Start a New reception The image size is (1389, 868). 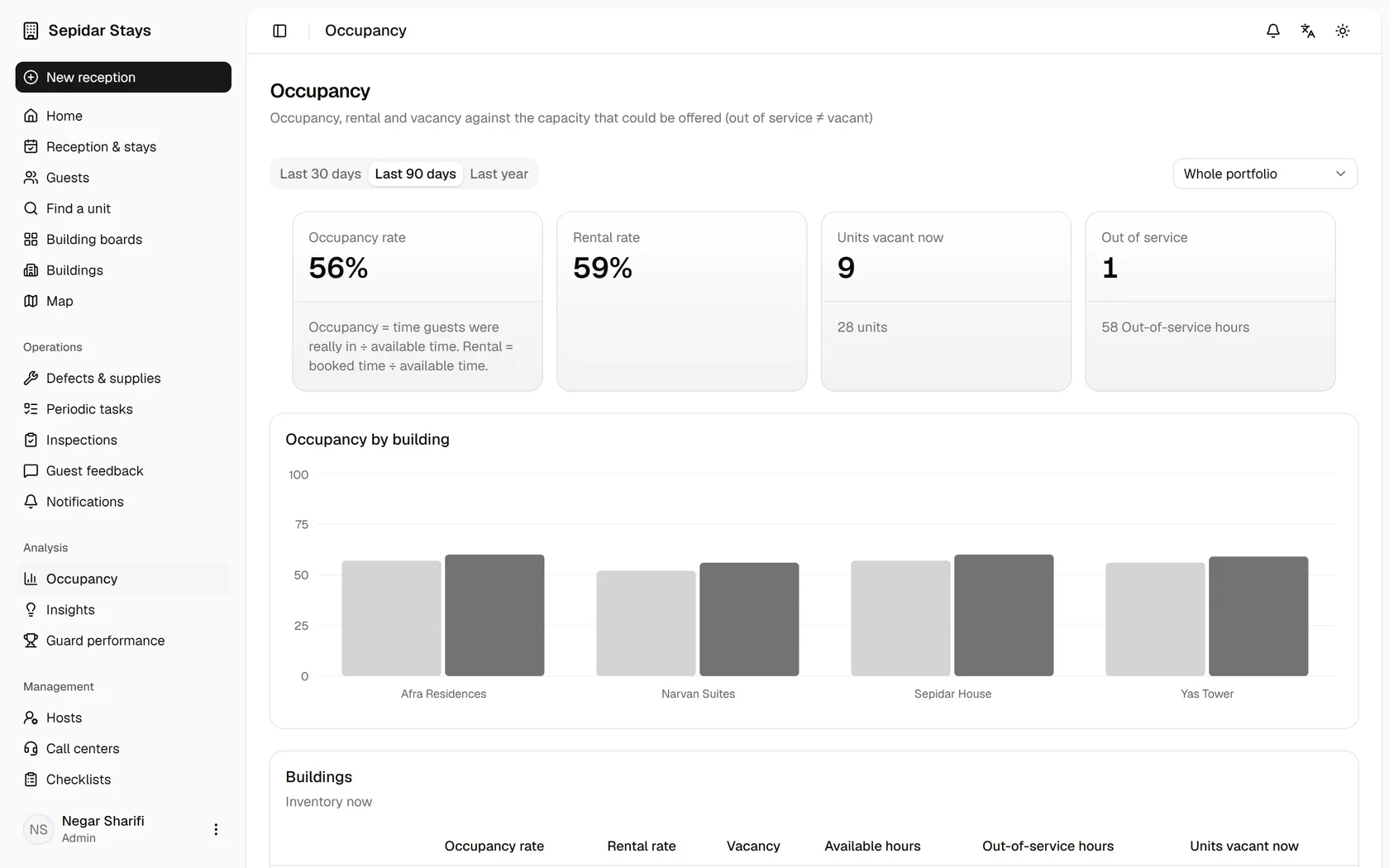[123, 77]
